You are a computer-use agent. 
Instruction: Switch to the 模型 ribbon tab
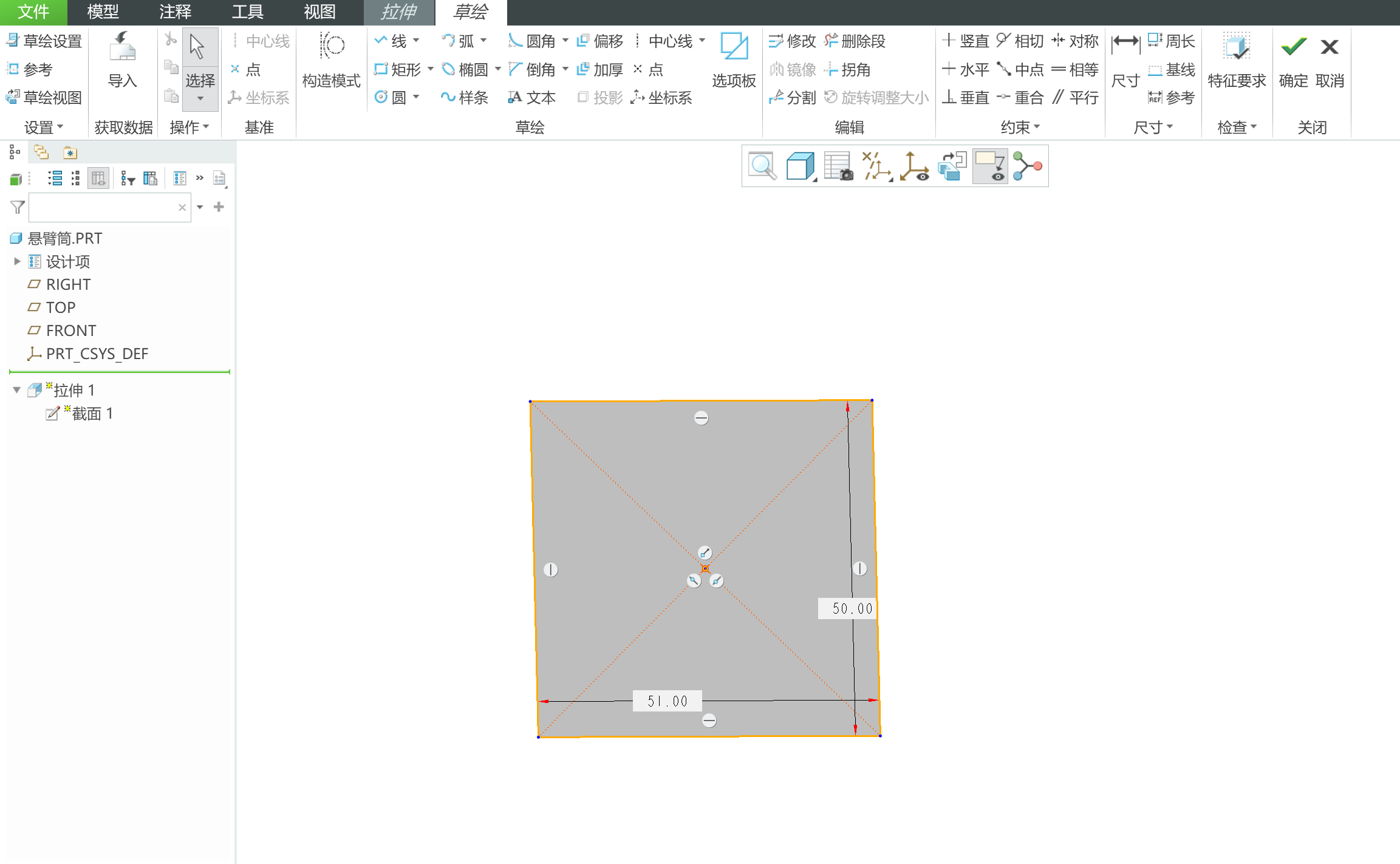[103, 12]
